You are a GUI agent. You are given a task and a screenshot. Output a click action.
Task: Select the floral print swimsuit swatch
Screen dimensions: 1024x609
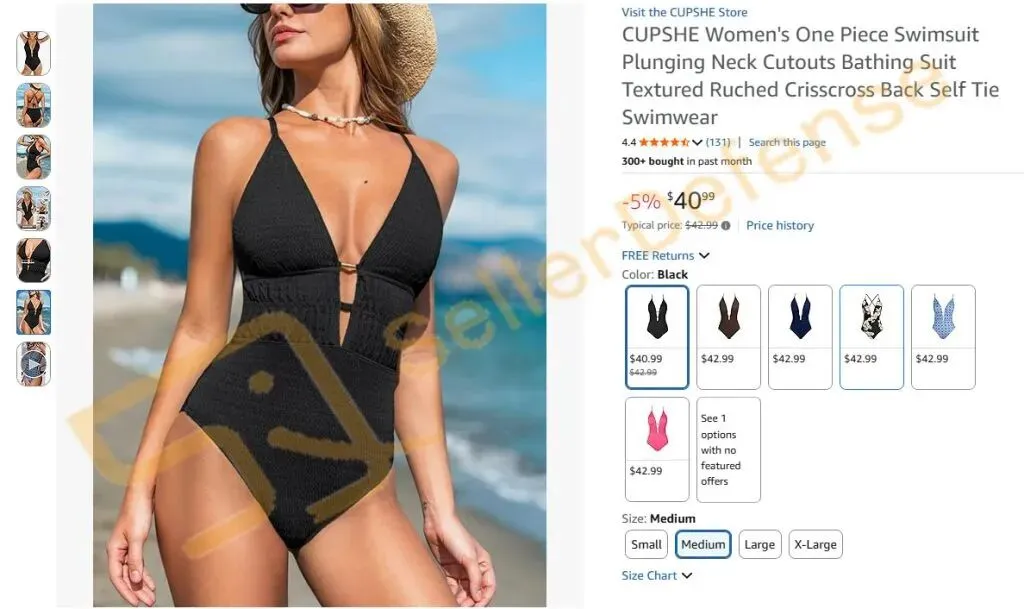pyautogui.click(x=871, y=337)
